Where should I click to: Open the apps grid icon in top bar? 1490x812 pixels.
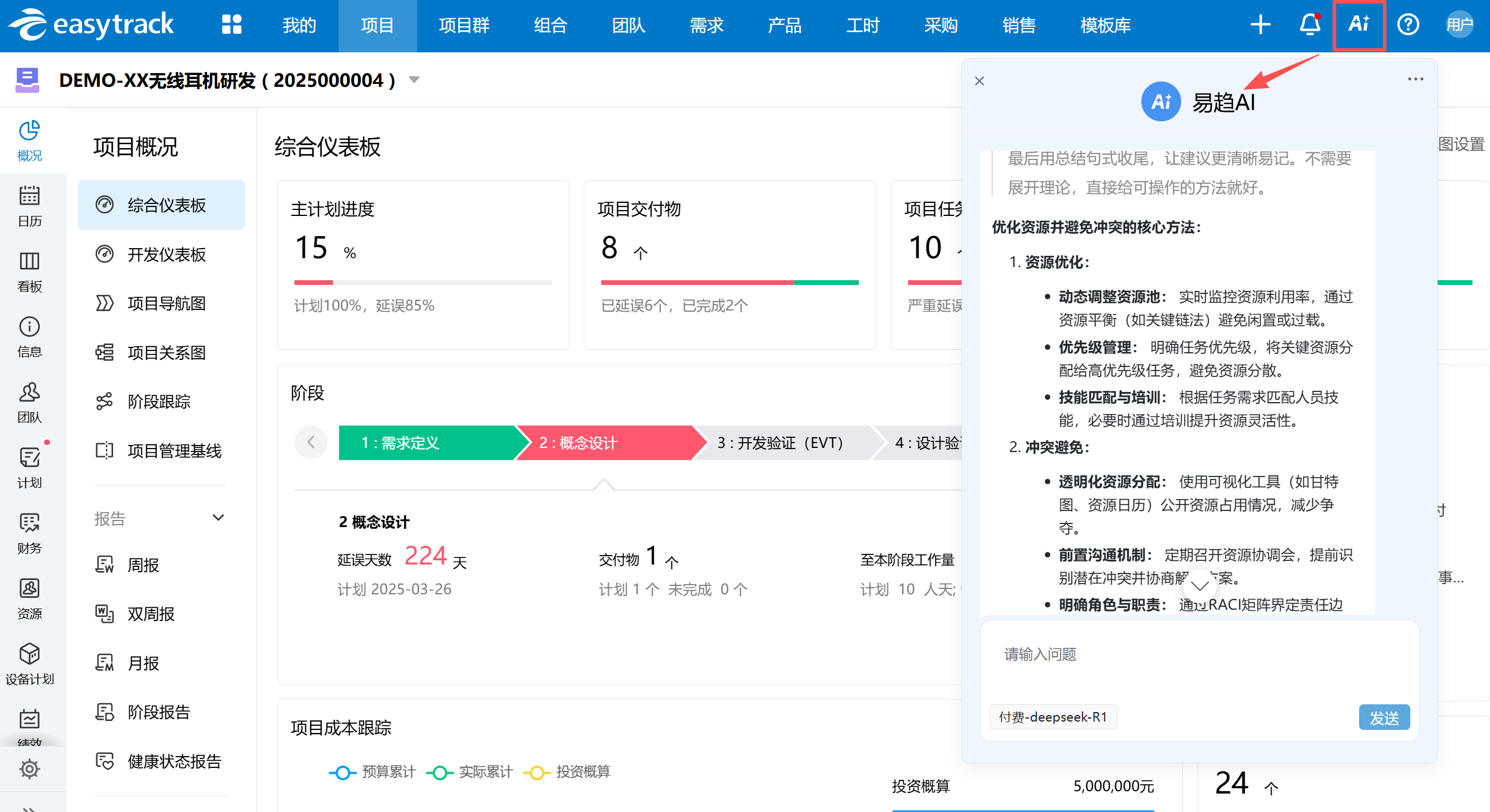(x=231, y=25)
